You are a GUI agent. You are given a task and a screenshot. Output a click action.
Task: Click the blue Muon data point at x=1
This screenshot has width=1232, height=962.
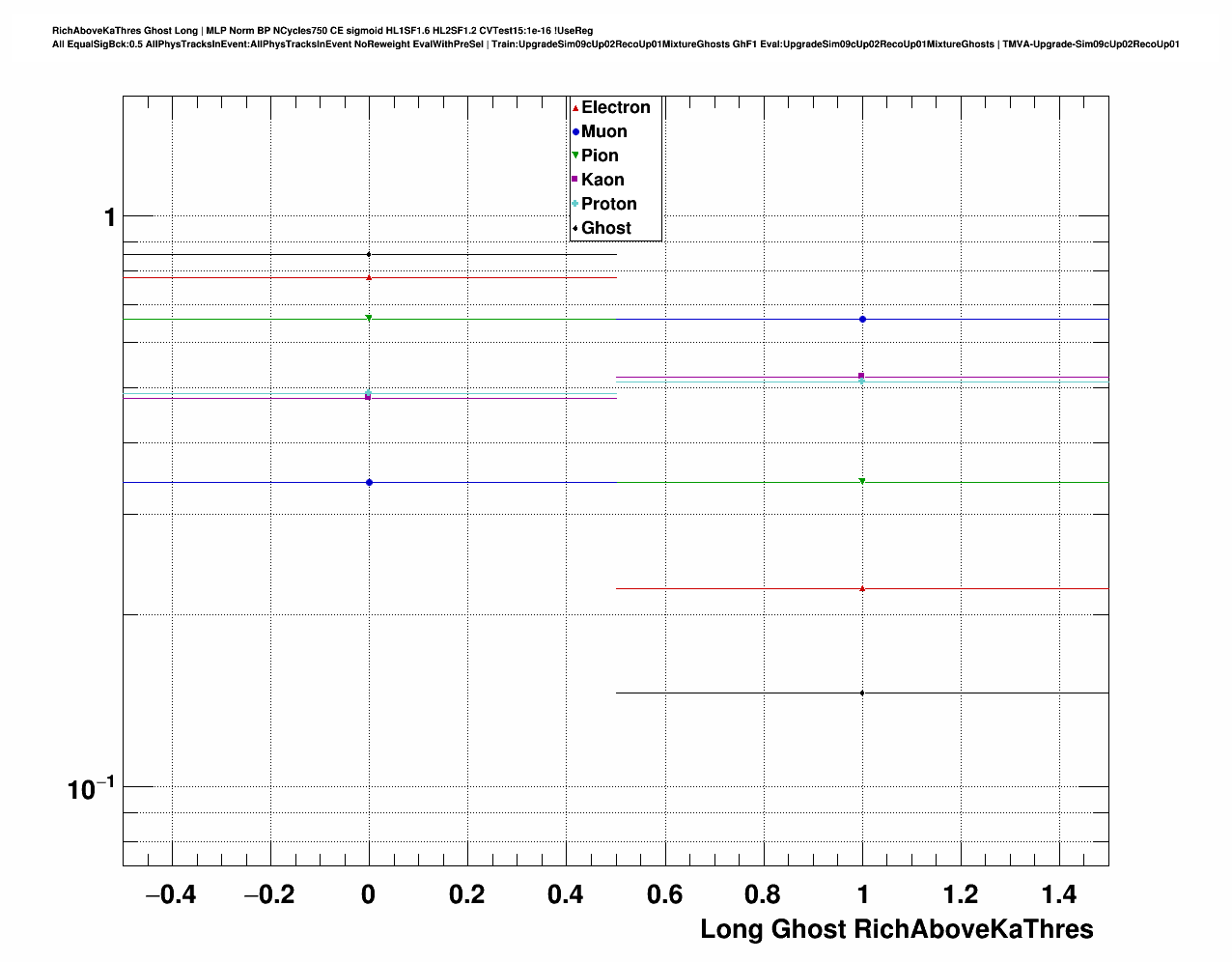click(x=862, y=319)
